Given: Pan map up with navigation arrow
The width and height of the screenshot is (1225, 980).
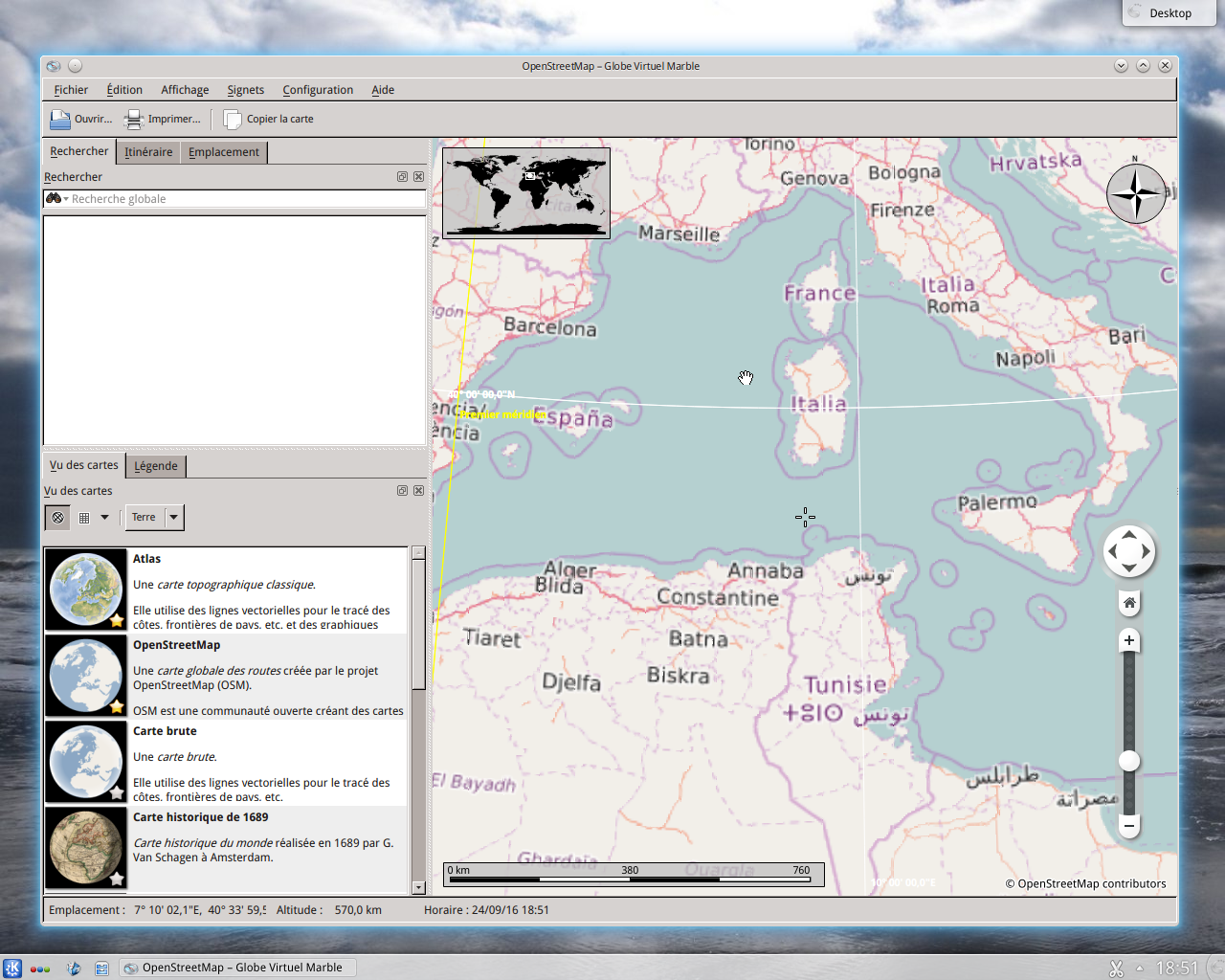Looking at the screenshot, I should pos(1129,534).
